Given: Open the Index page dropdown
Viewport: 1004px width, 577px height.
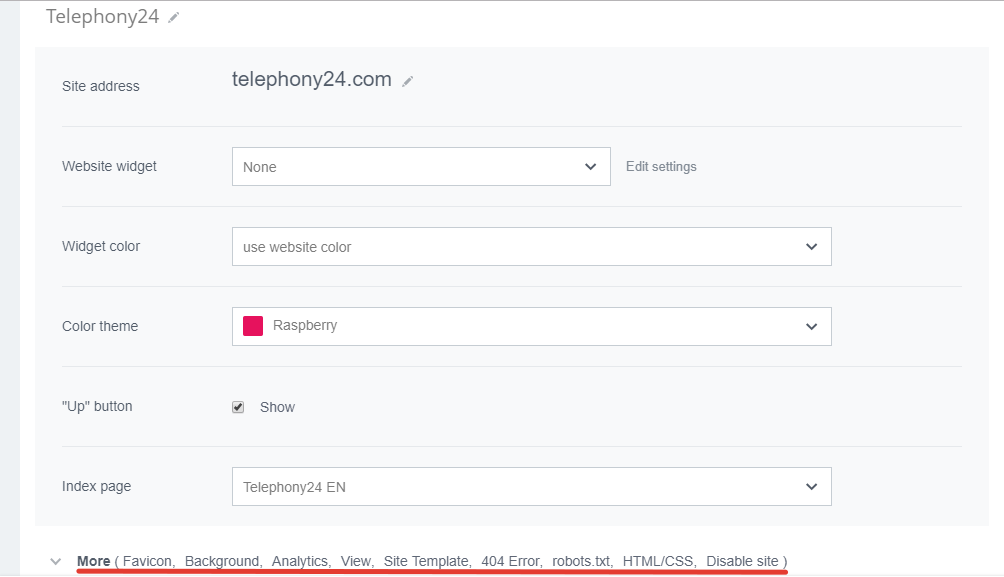Looking at the screenshot, I should click(531, 487).
